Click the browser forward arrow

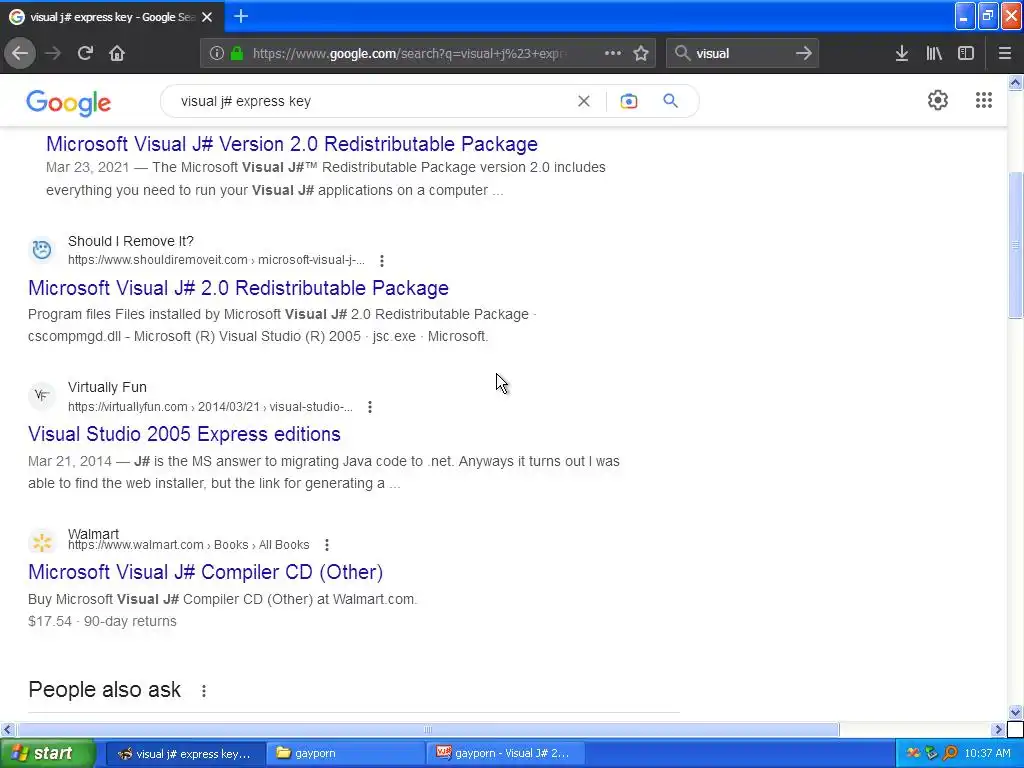point(53,54)
